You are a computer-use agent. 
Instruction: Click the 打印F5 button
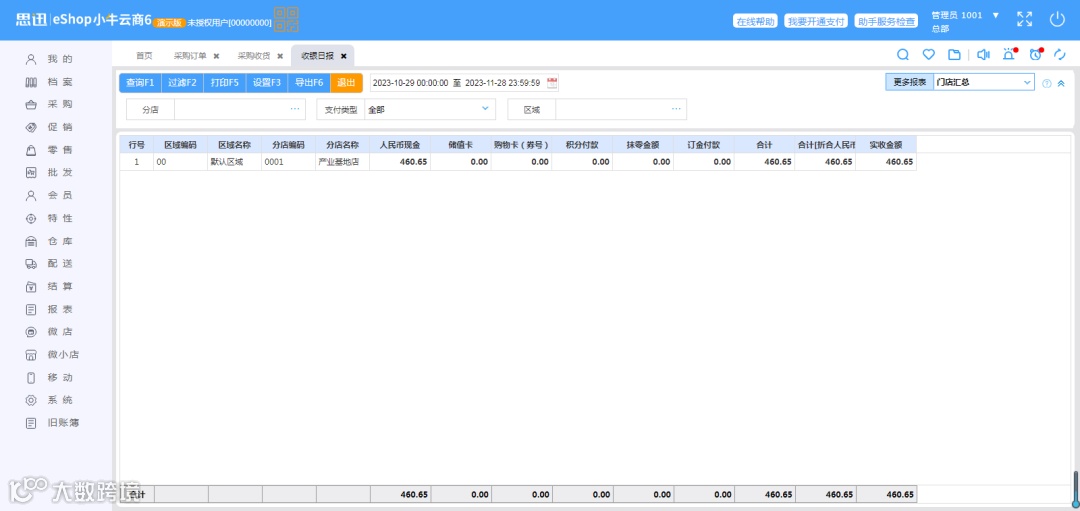(x=225, y=83)
